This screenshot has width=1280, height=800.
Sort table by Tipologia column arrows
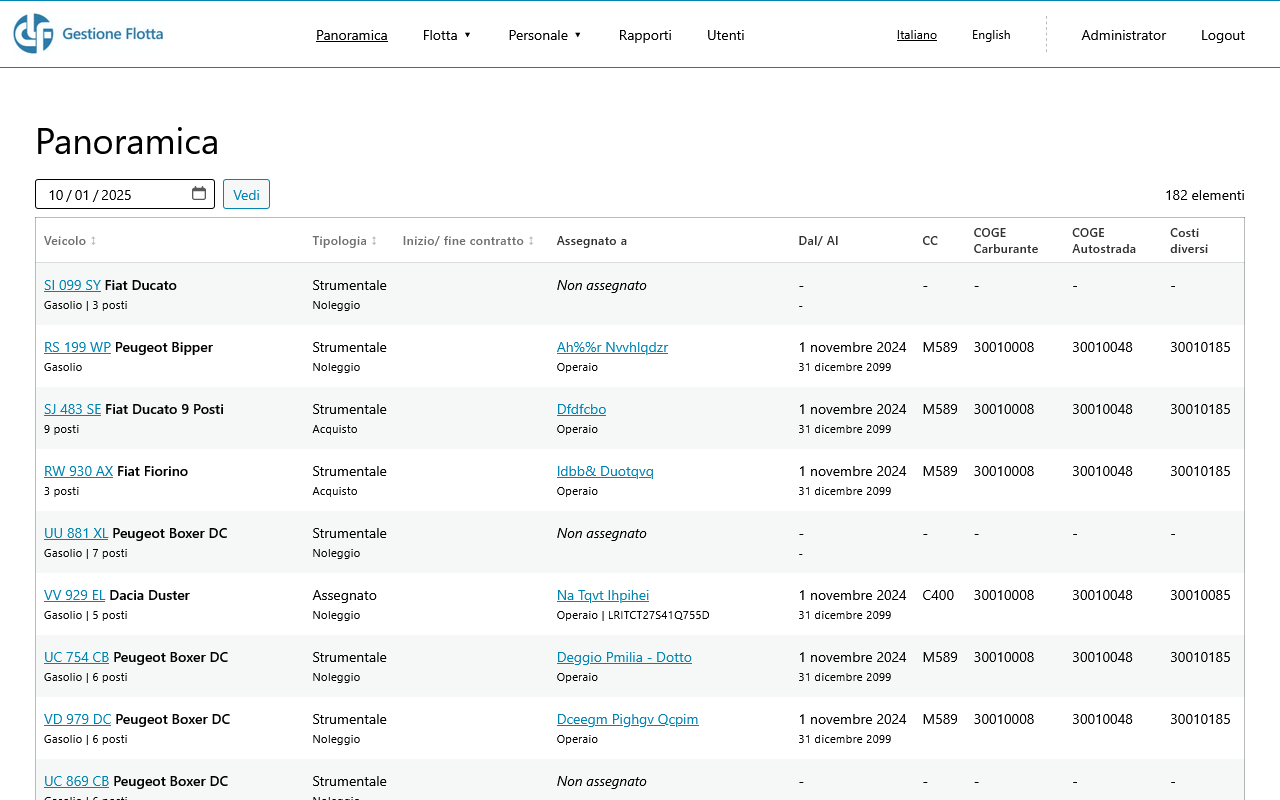point(374,241)
